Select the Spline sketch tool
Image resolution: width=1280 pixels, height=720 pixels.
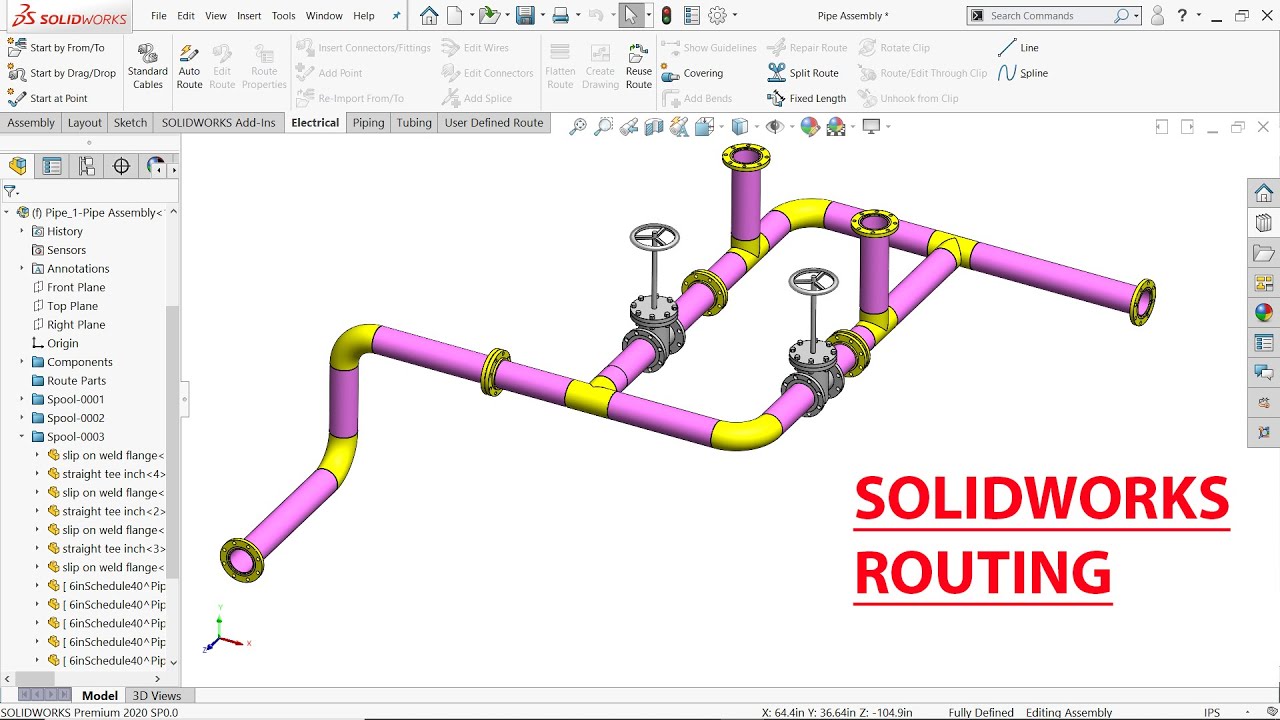click(x=1023, y=73)
